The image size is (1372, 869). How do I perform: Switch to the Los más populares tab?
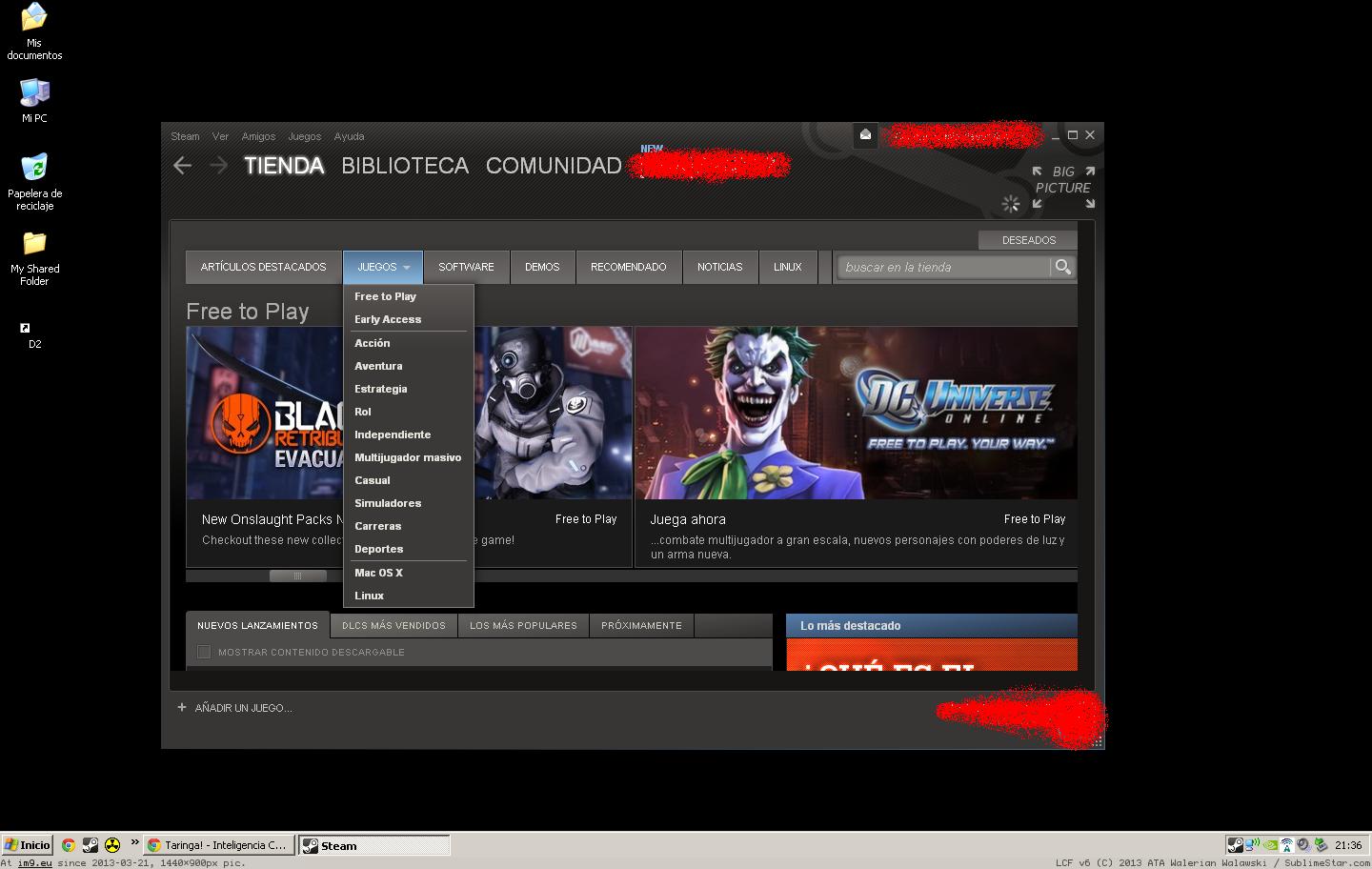[523, 625]
